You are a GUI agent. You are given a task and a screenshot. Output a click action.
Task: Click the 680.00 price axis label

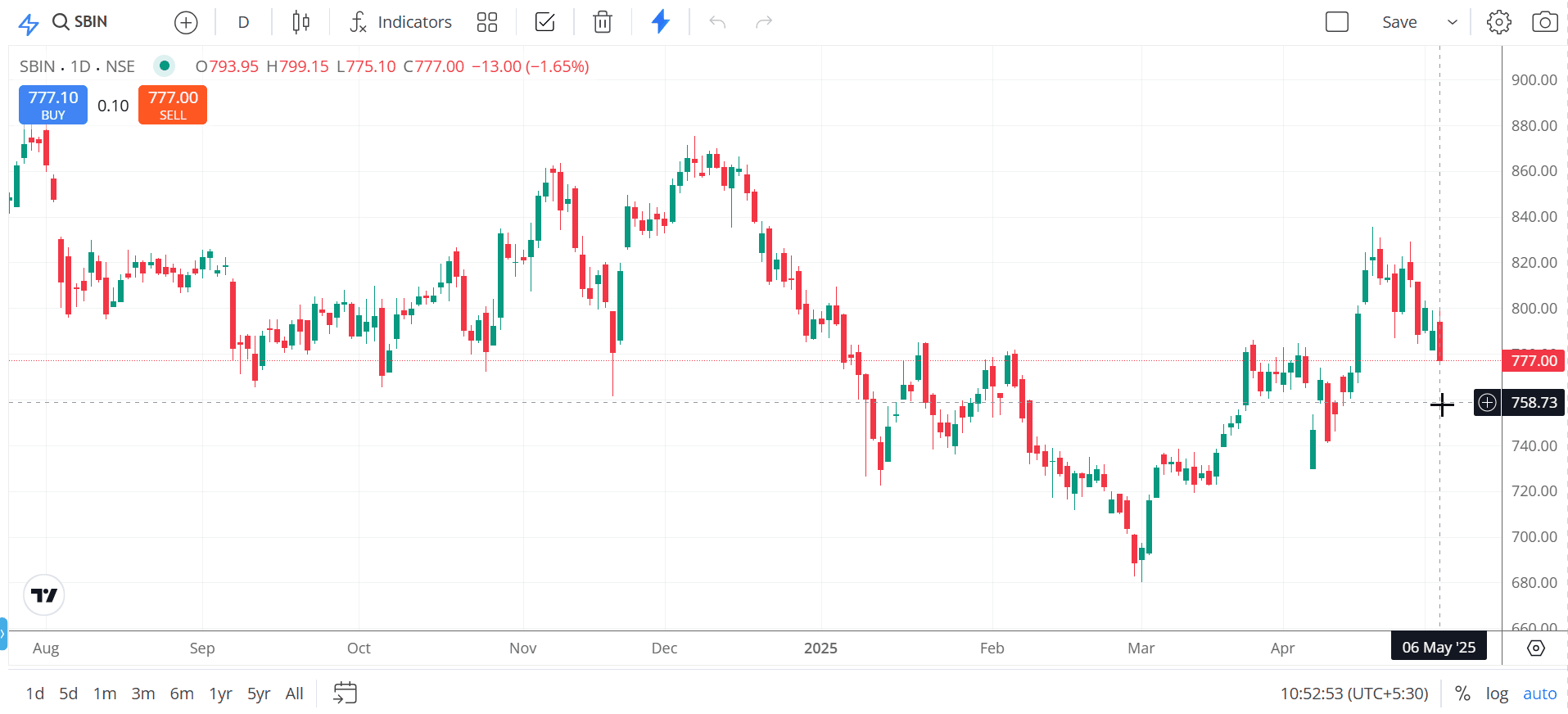pyautogui.click(x=1534, y=583)
